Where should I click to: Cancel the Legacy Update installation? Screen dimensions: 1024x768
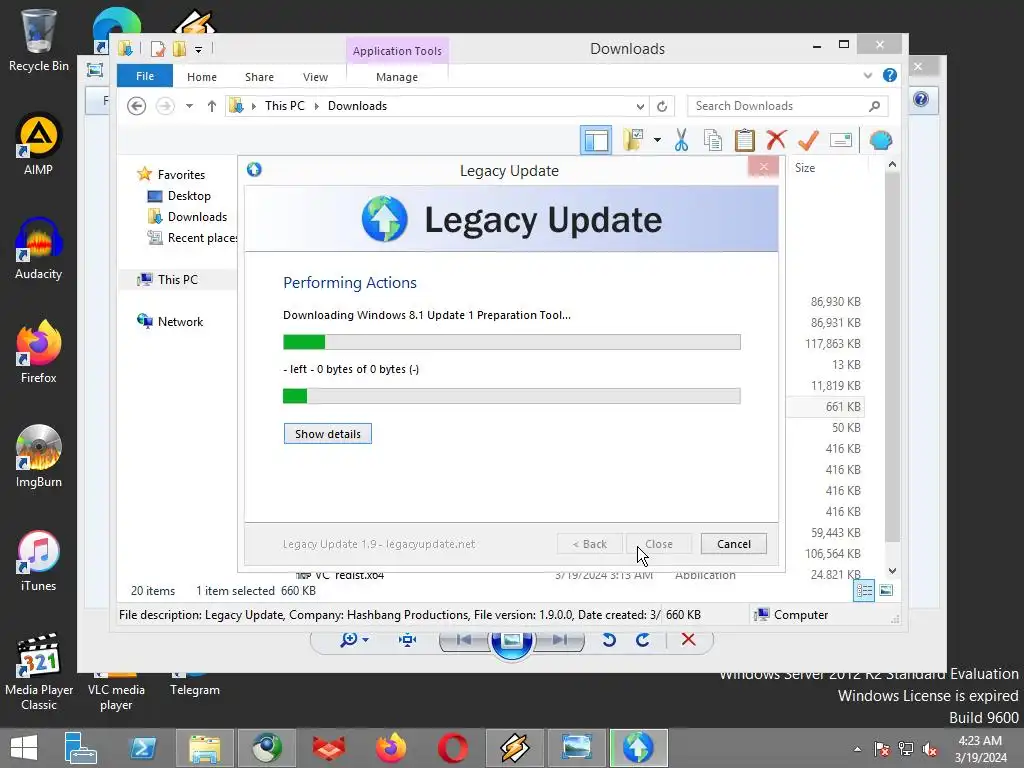pyautogui.click(x=733, y=544)
